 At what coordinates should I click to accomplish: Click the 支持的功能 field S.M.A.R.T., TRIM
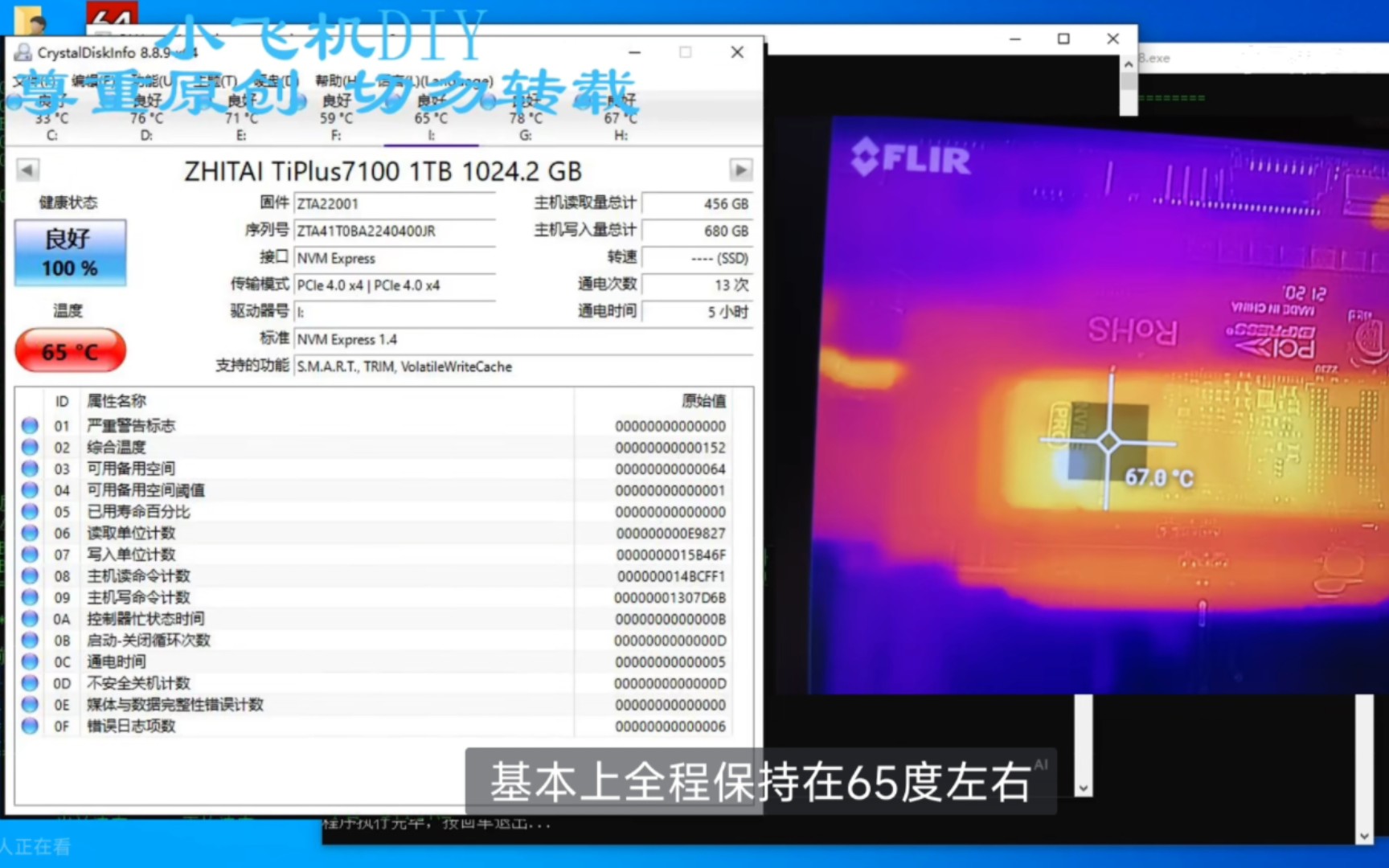pos(523,366)
